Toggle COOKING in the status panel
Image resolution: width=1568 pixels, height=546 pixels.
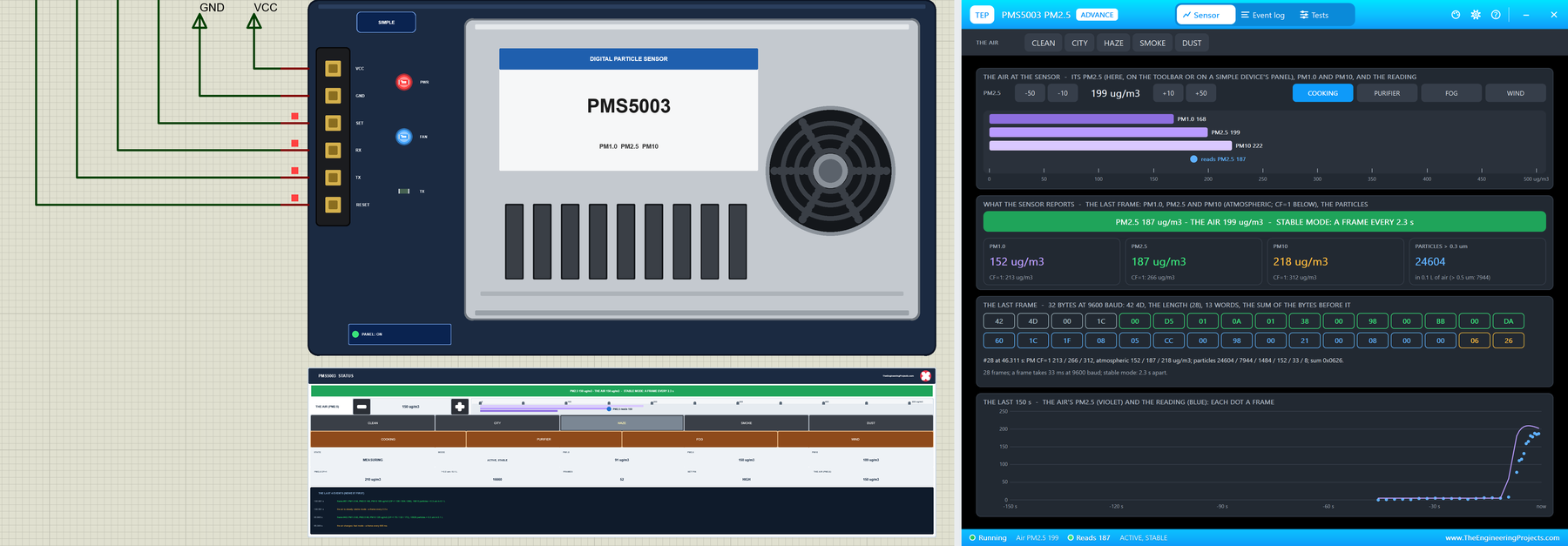click(388, 440)
